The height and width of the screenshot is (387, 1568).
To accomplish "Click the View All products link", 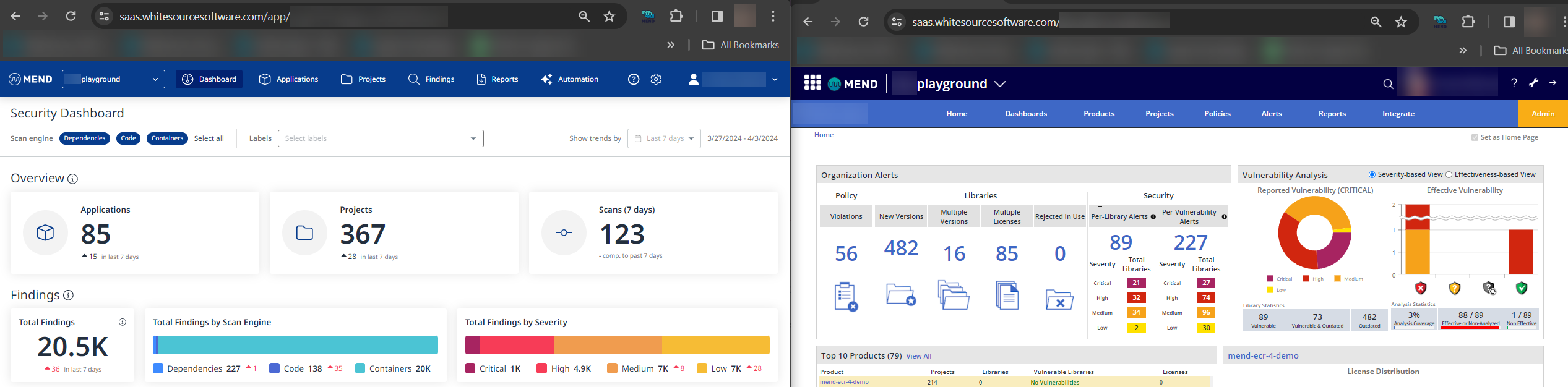I will click(918, 356).
